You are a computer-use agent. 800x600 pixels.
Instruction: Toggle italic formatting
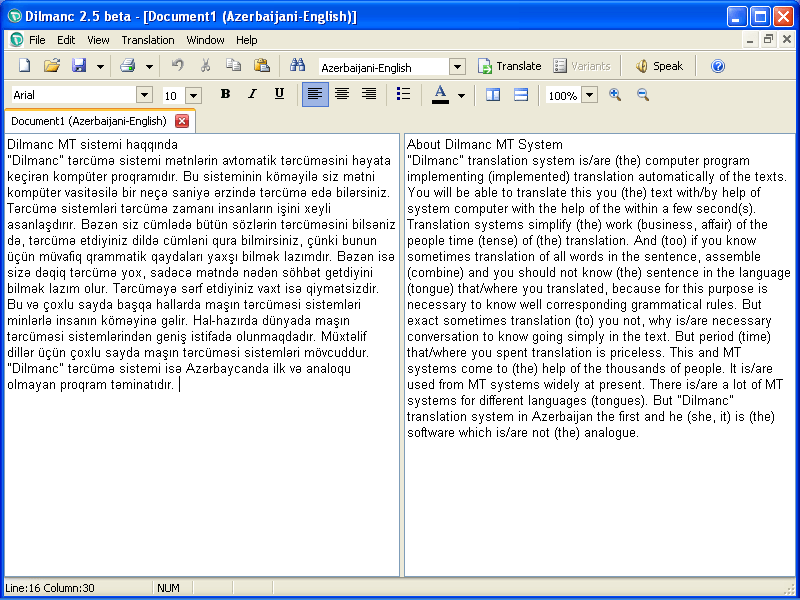point(252,94)
